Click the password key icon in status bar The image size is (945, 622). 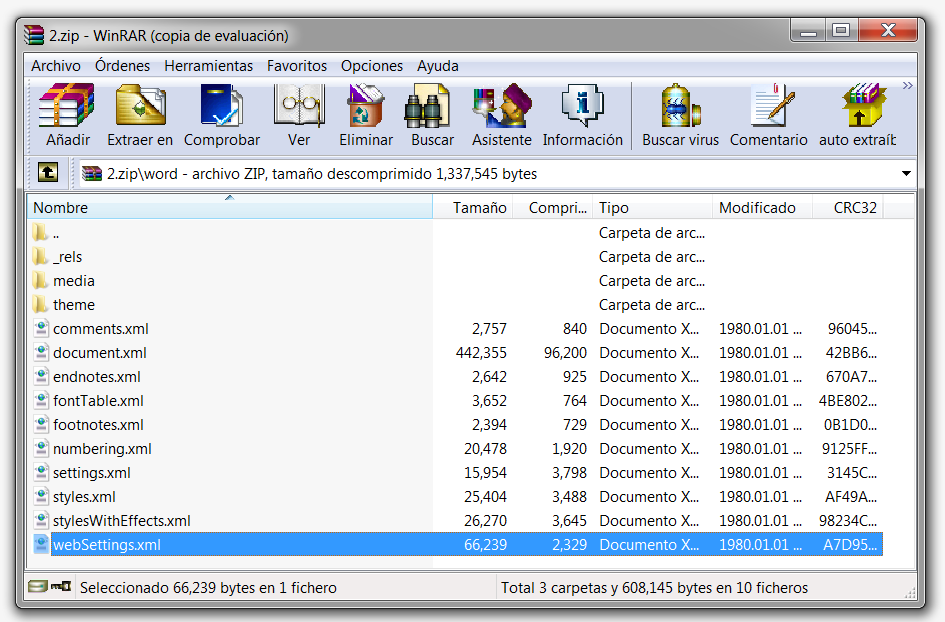pos(60,587)
